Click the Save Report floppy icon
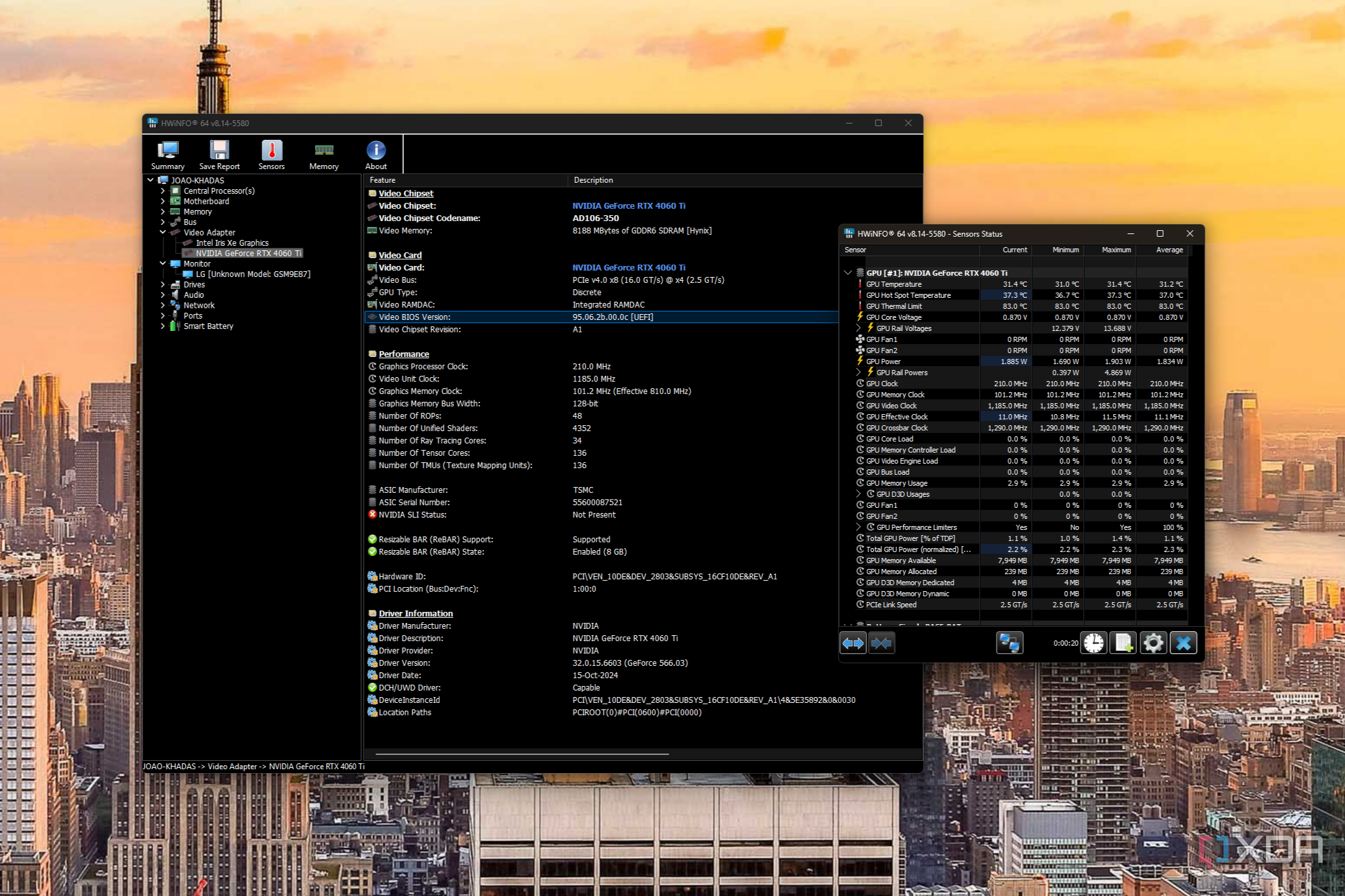 (x=219, y=155)
